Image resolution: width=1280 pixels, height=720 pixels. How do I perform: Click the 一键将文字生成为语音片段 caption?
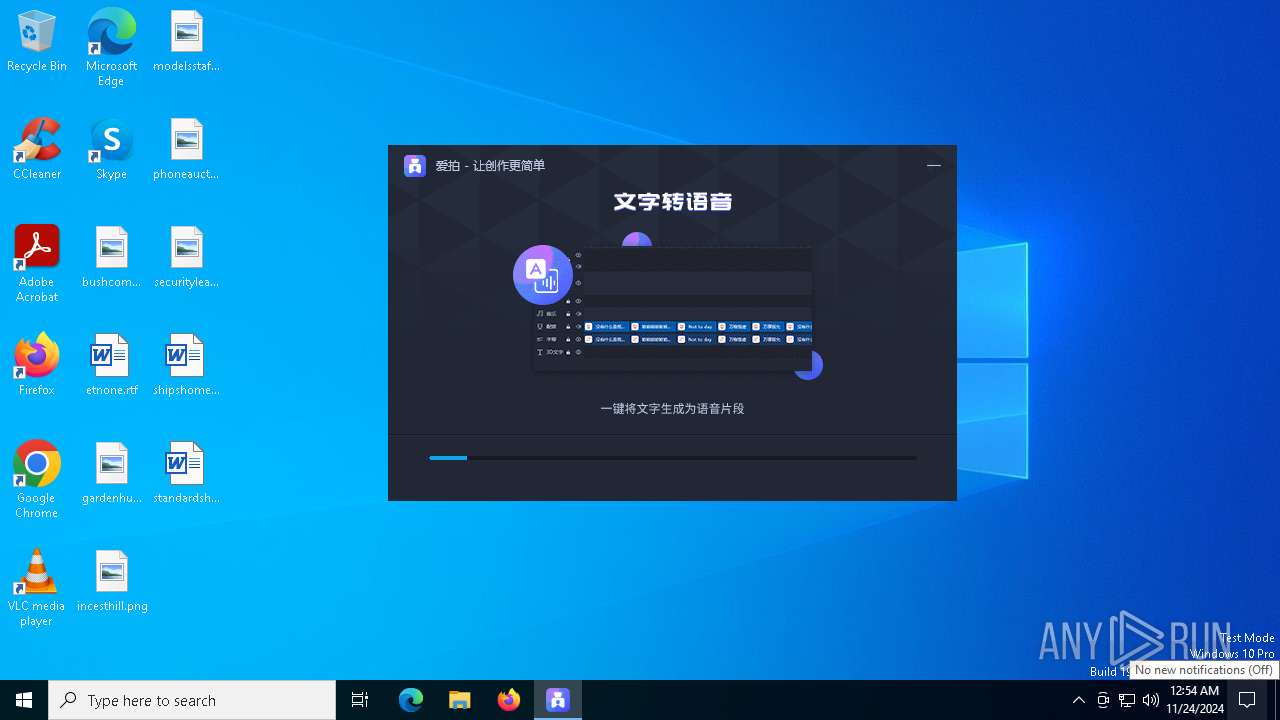point(673,409)
